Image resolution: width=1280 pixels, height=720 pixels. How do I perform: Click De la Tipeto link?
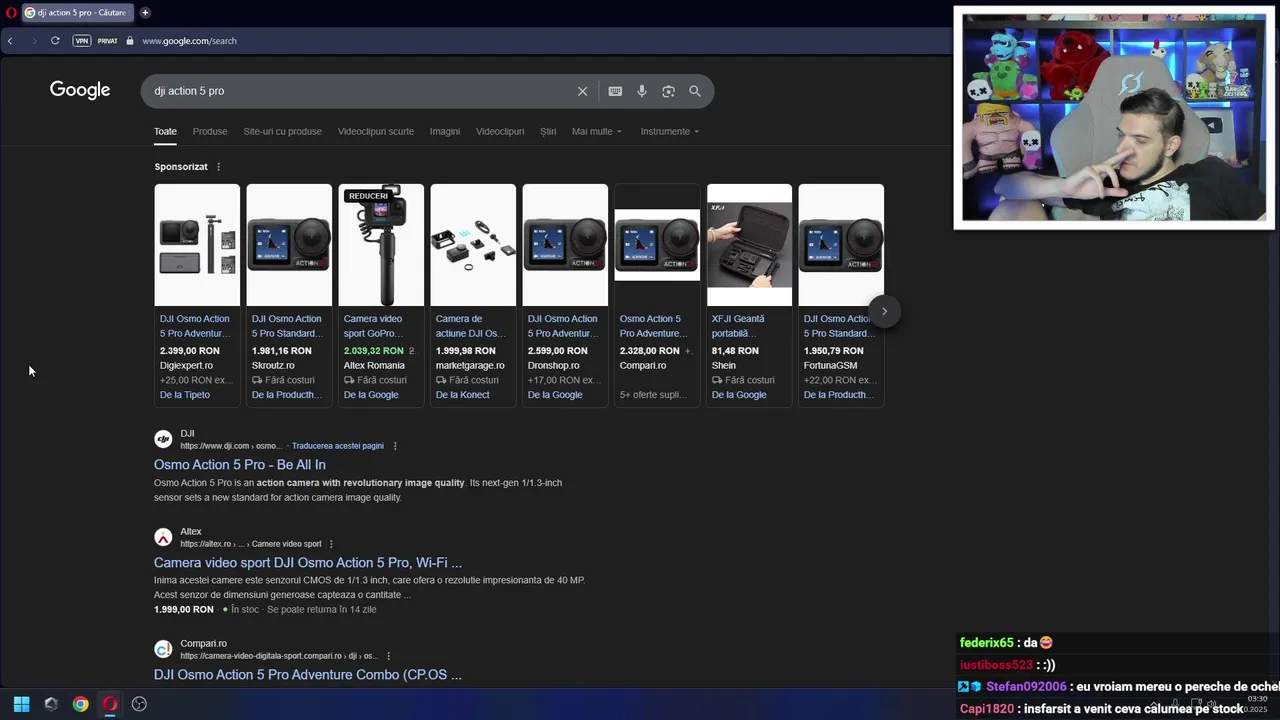coord(185,395)
